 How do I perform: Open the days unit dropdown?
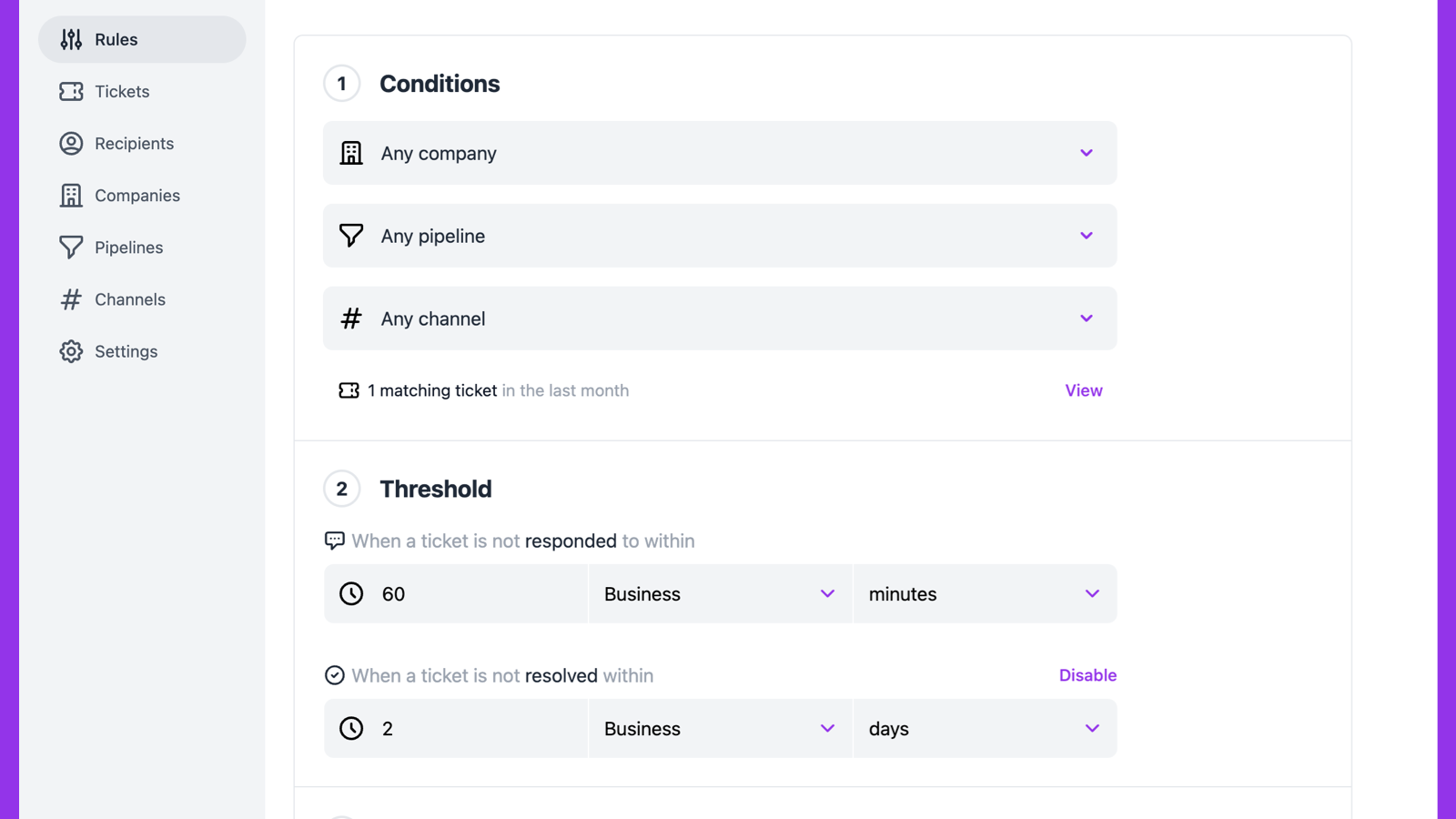click(x=985, y=729)
